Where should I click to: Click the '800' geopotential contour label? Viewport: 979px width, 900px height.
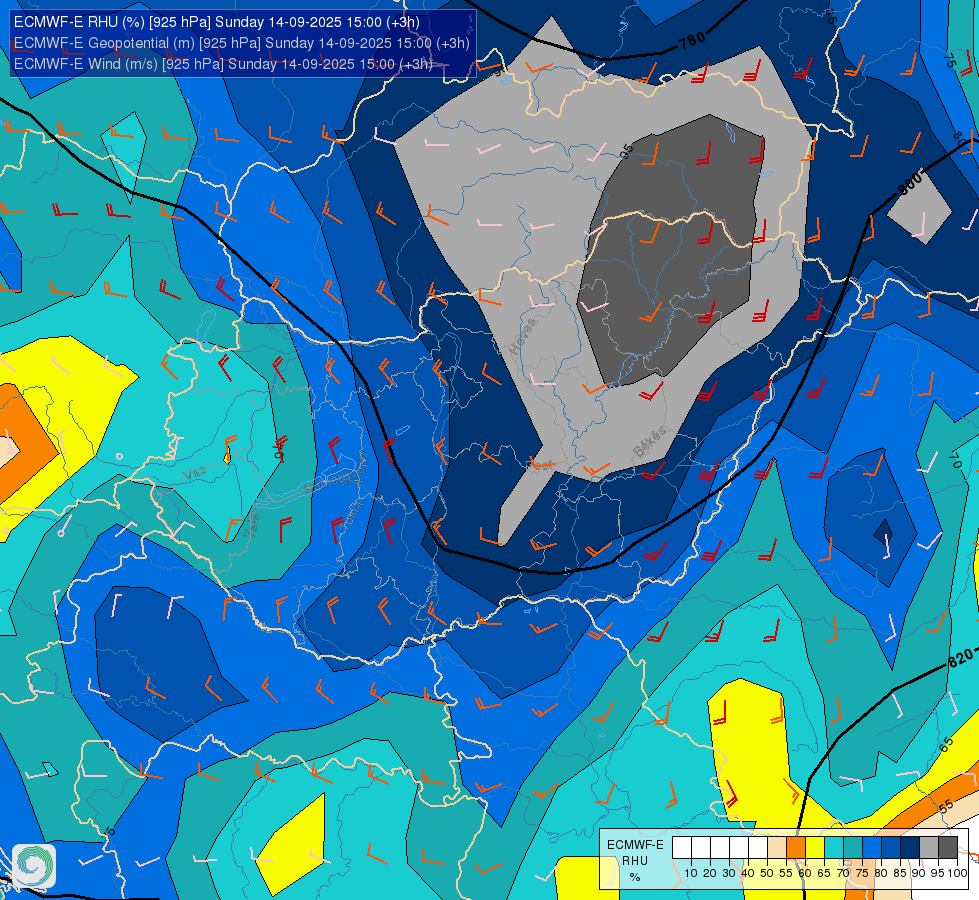click(910, 182)
